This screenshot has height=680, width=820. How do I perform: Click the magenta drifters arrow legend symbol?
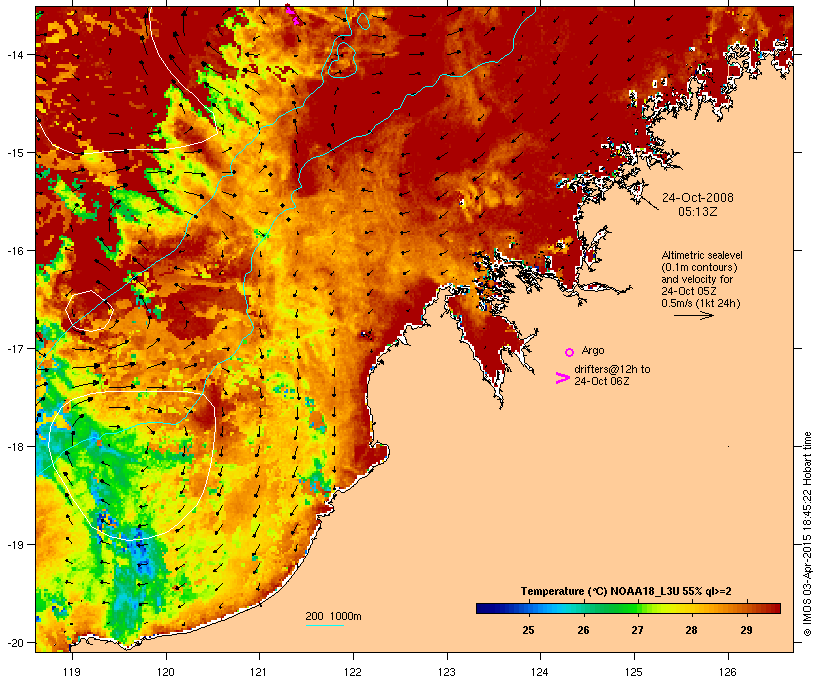tap(562, 378)
